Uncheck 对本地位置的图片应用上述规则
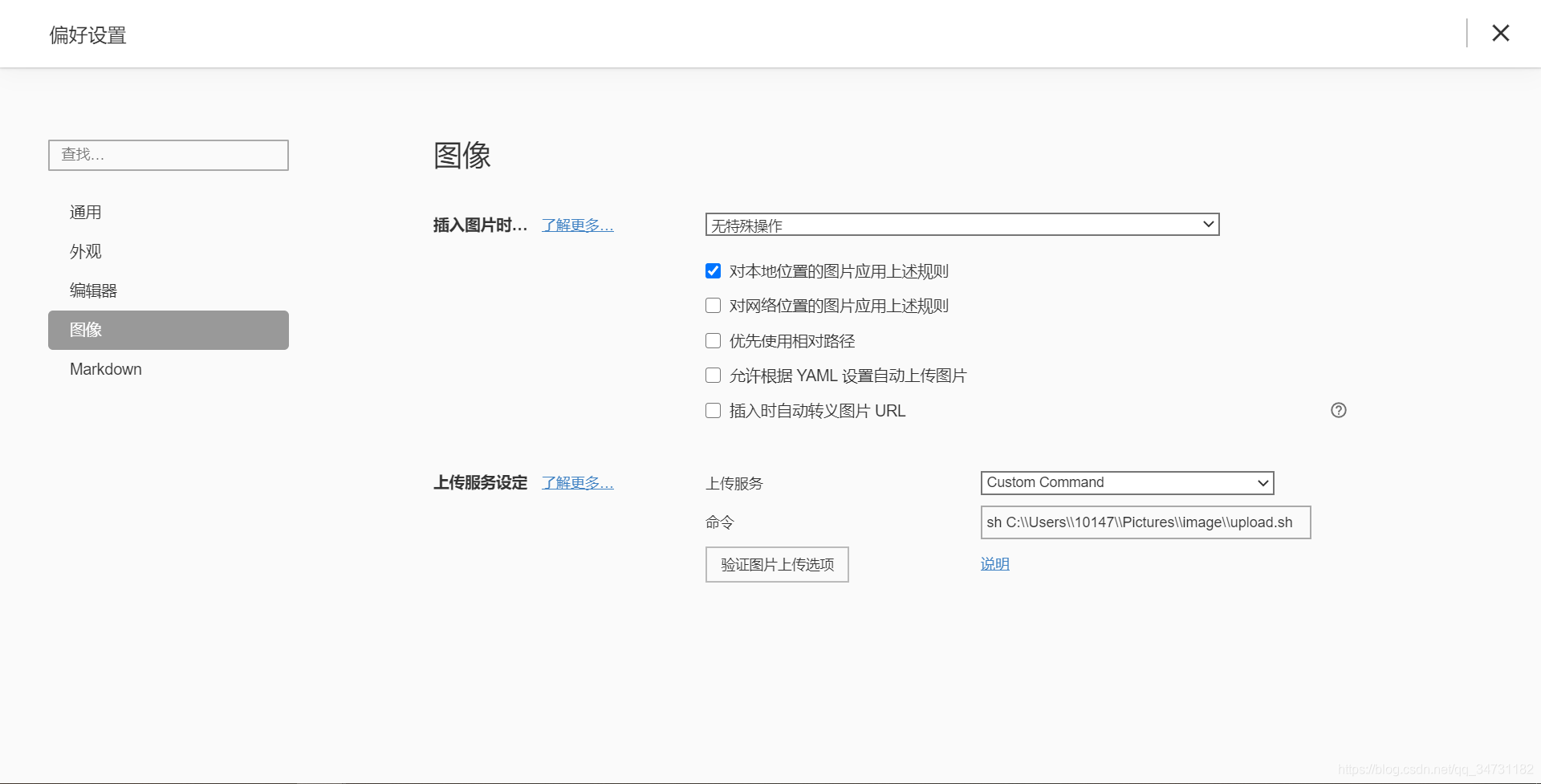The image size is (1541, 784). click(713, 271)
